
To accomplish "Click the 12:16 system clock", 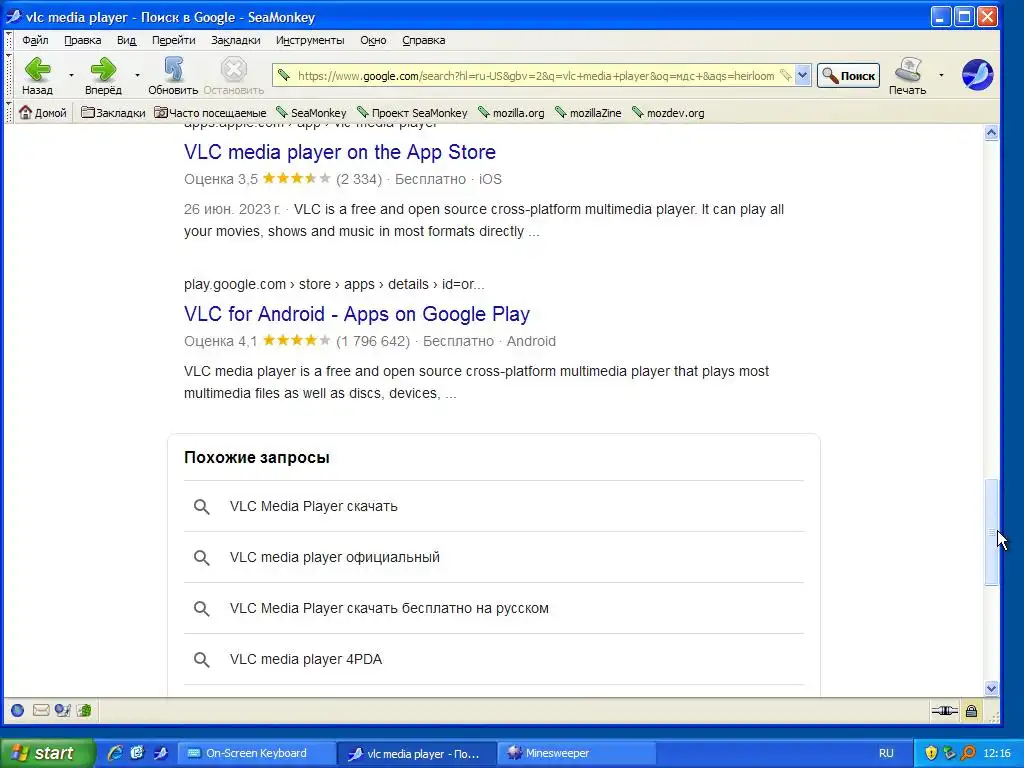I will coord(997,753).
